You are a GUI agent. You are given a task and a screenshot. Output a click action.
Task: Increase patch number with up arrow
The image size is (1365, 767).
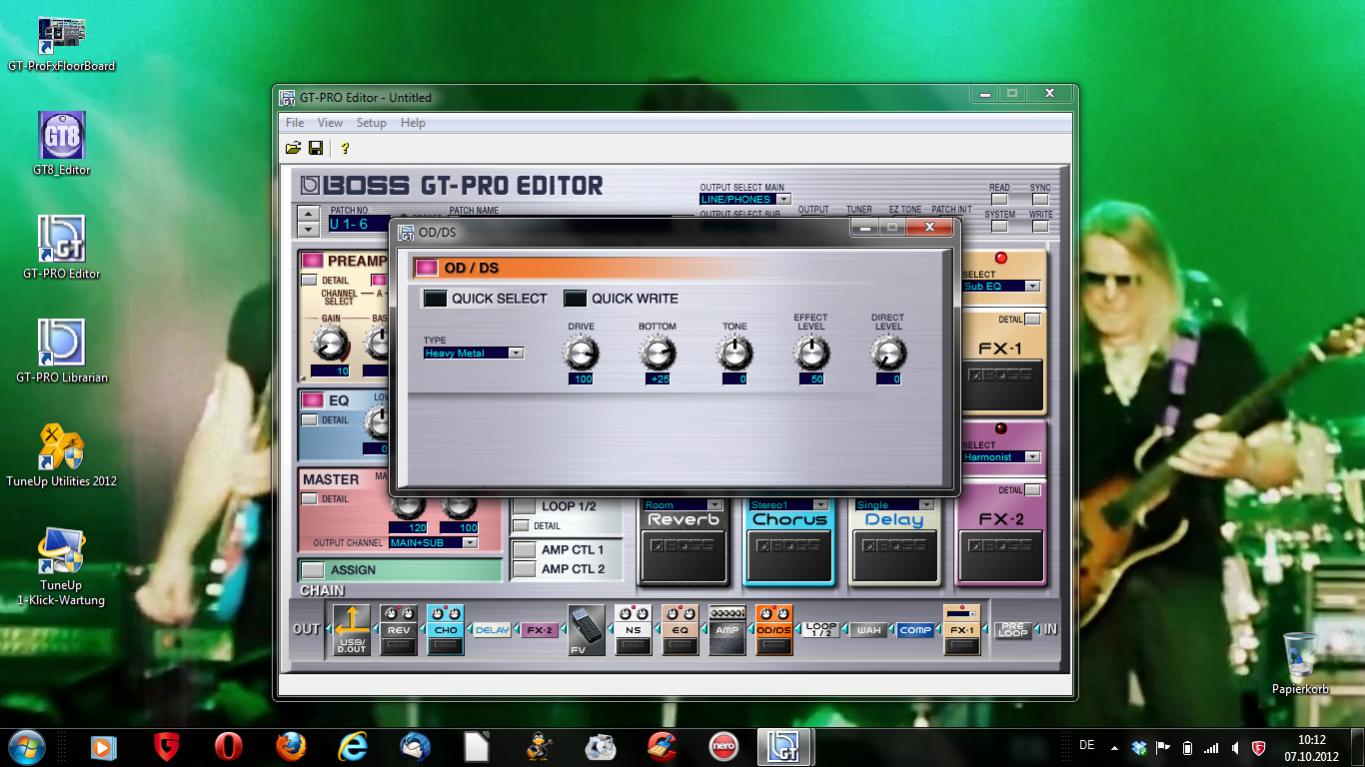click(309, 213)
